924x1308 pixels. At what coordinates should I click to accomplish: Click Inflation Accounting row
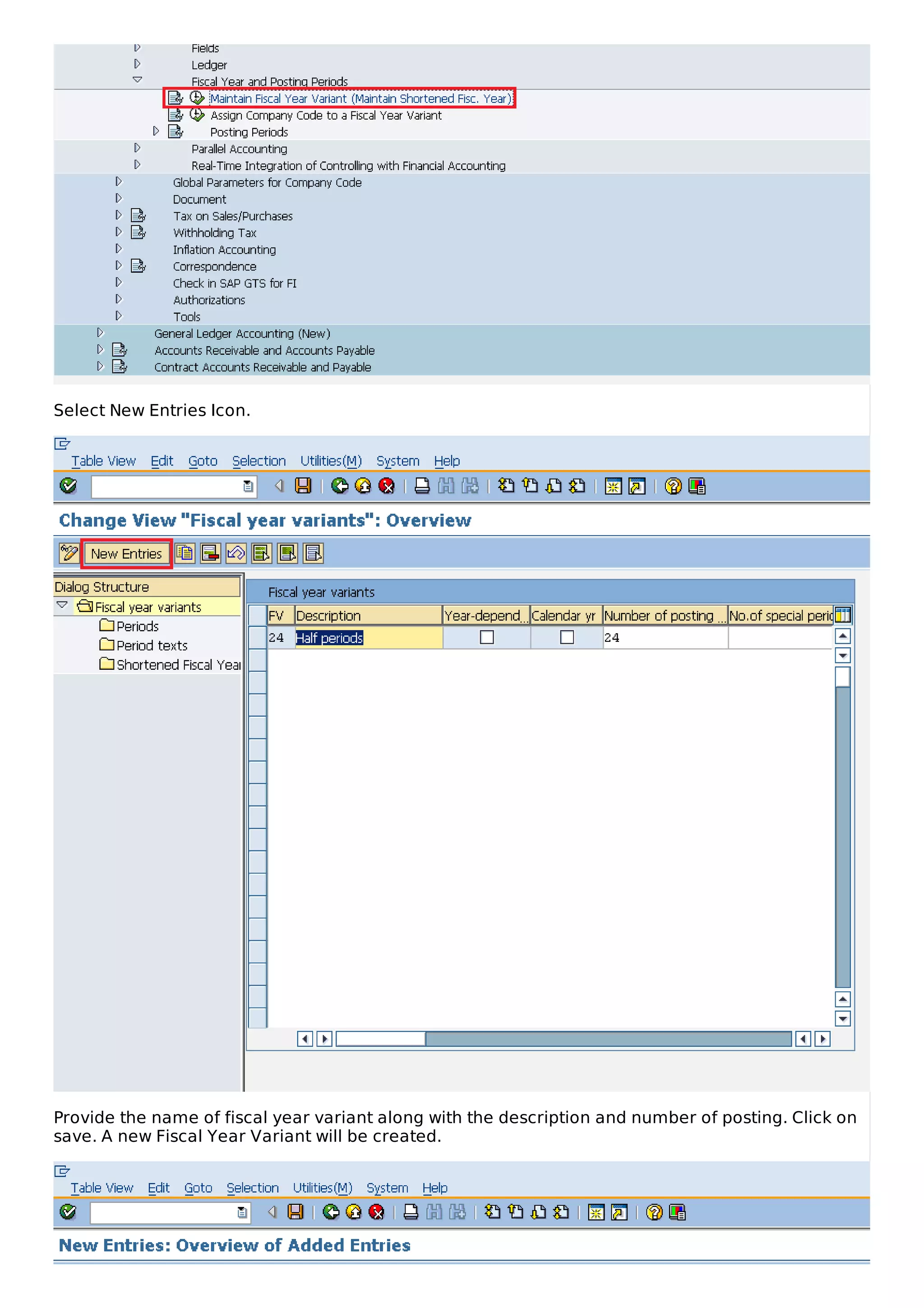(x=224, y=250)
